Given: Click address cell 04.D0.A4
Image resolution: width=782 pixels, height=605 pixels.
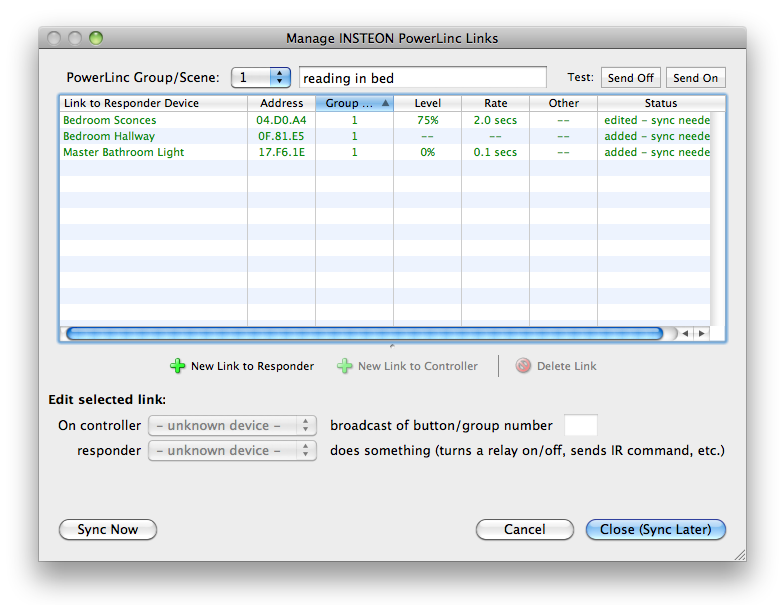Looking at the screenshot, I should click(x=281, y=120).
